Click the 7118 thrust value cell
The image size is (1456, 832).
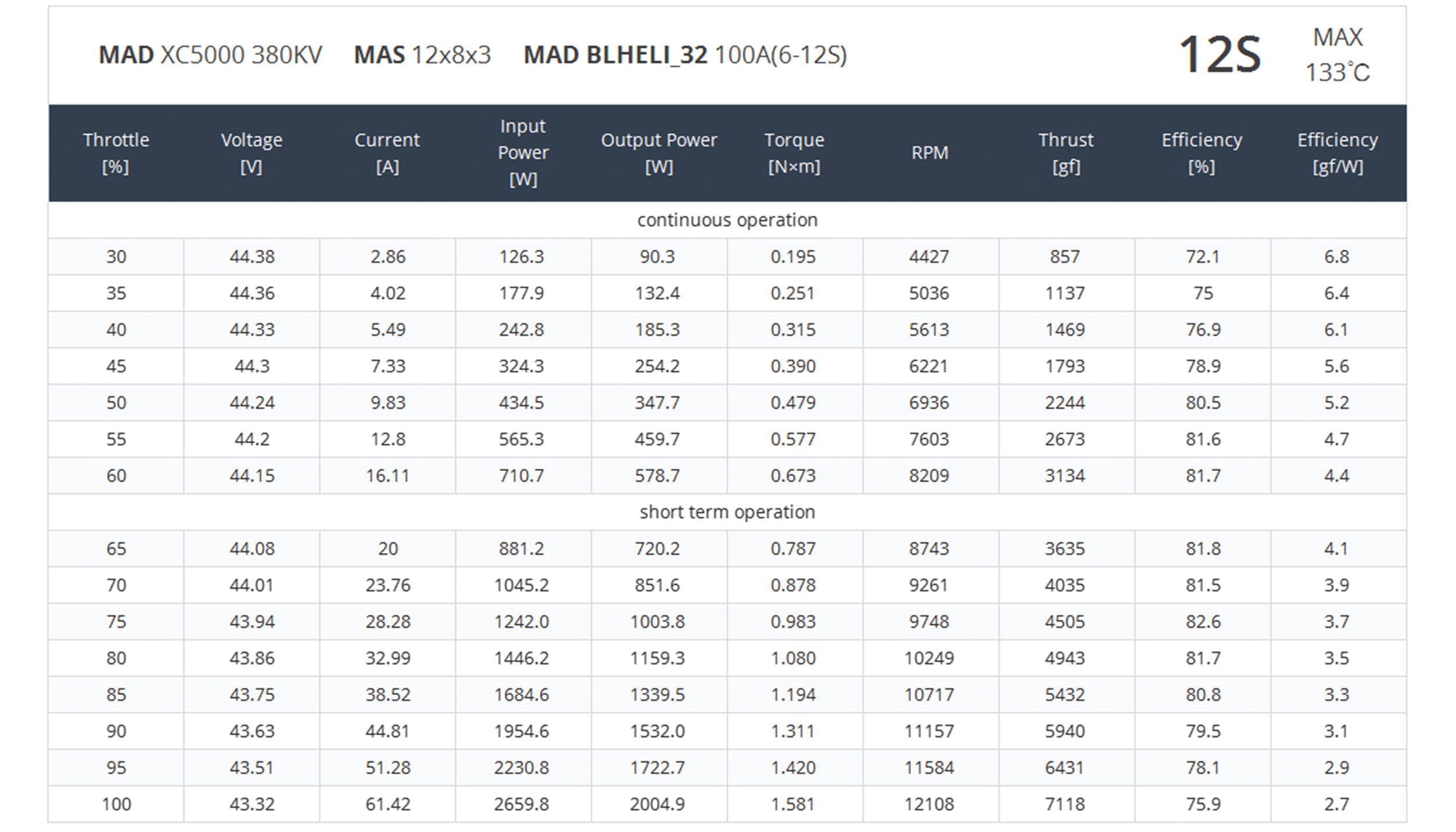tap(1065, 805)
